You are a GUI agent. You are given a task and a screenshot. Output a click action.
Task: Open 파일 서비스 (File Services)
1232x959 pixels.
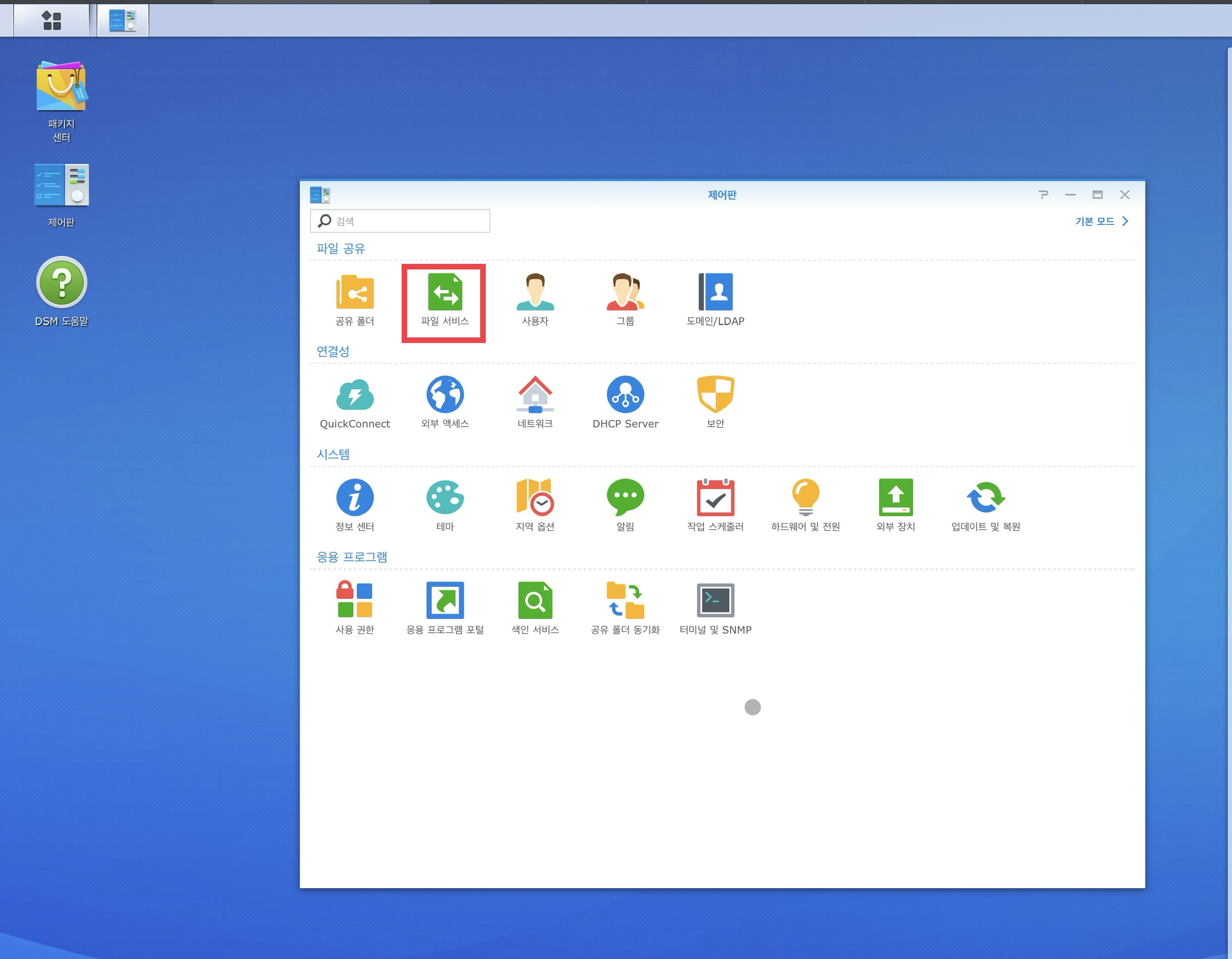(x=444, y=300)
